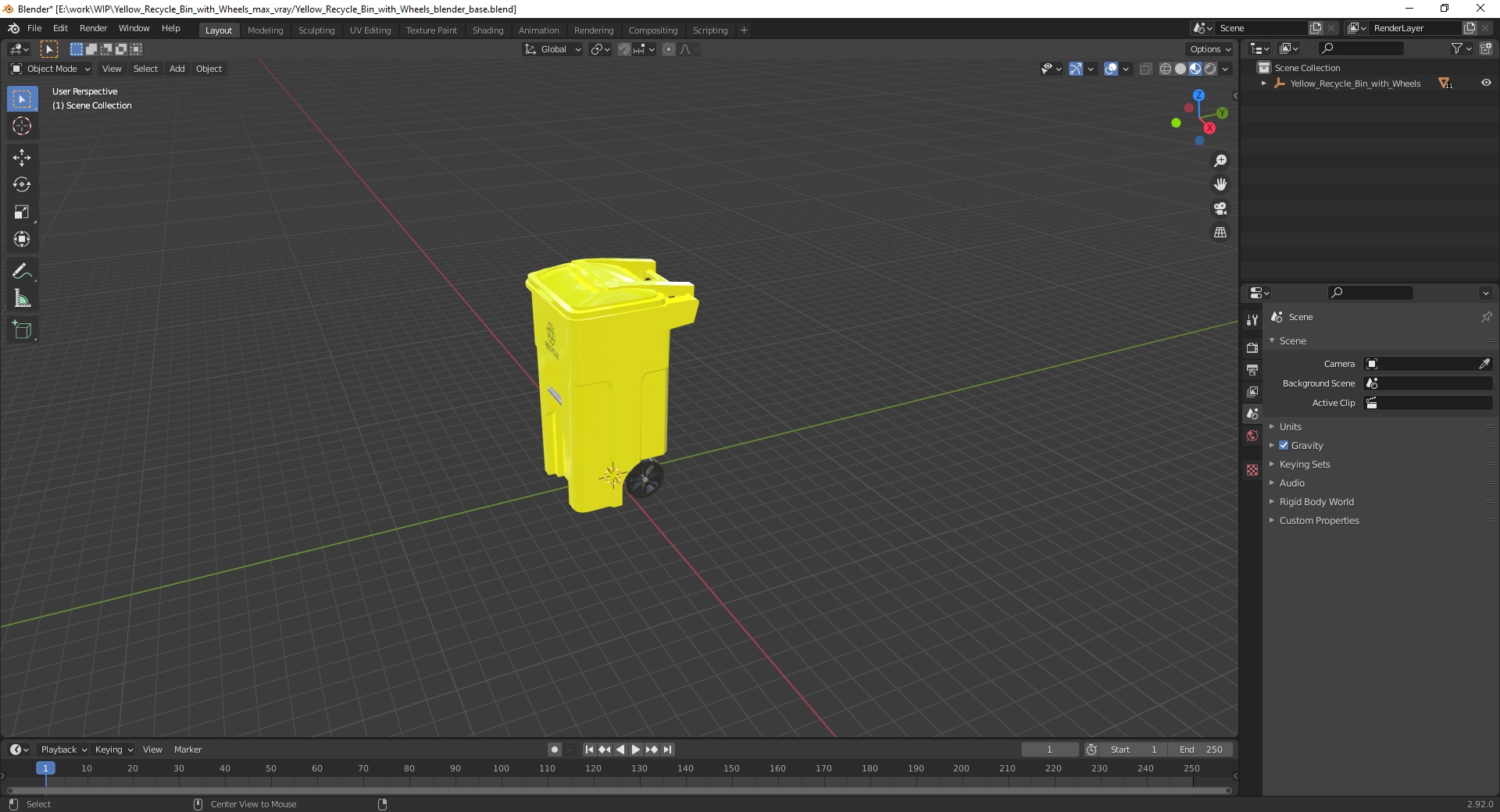Select the Cursor tool

tap(22, 126)
